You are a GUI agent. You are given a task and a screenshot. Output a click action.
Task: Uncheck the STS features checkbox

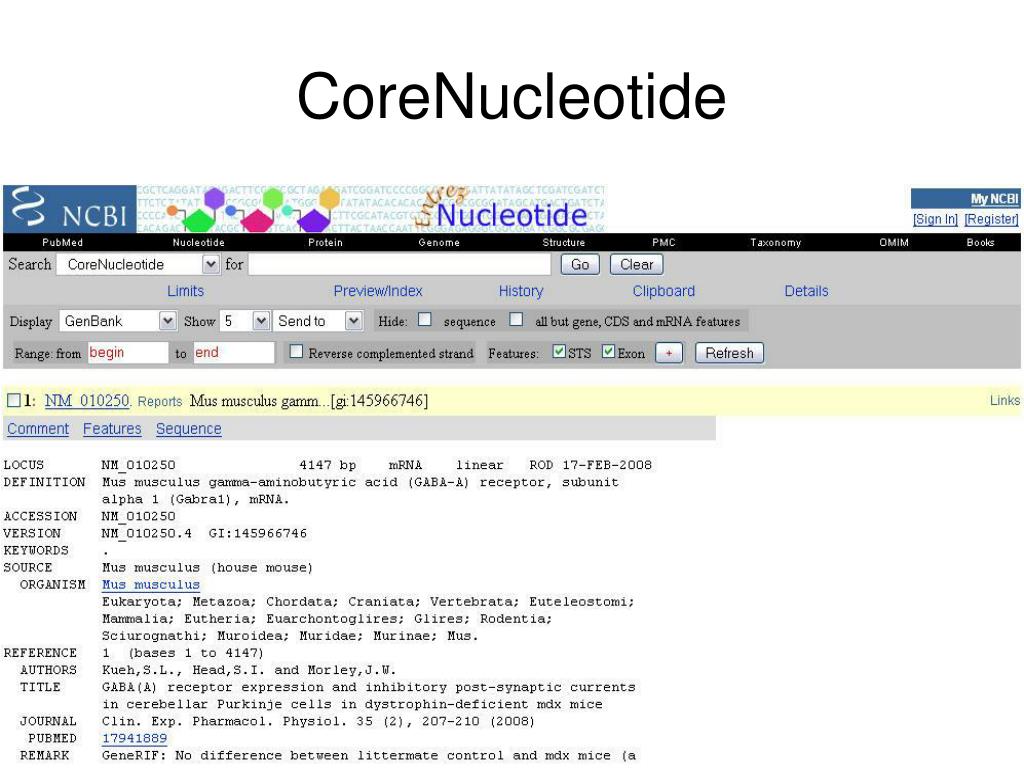(x=559, y=351)
